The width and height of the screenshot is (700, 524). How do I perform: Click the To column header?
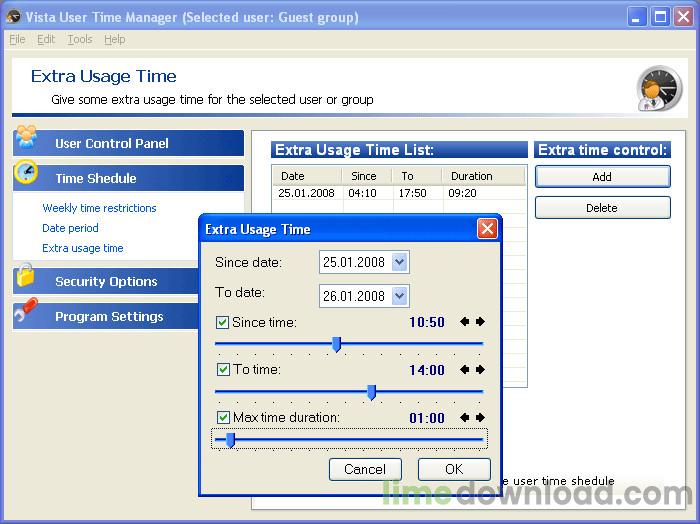(417, 176)
